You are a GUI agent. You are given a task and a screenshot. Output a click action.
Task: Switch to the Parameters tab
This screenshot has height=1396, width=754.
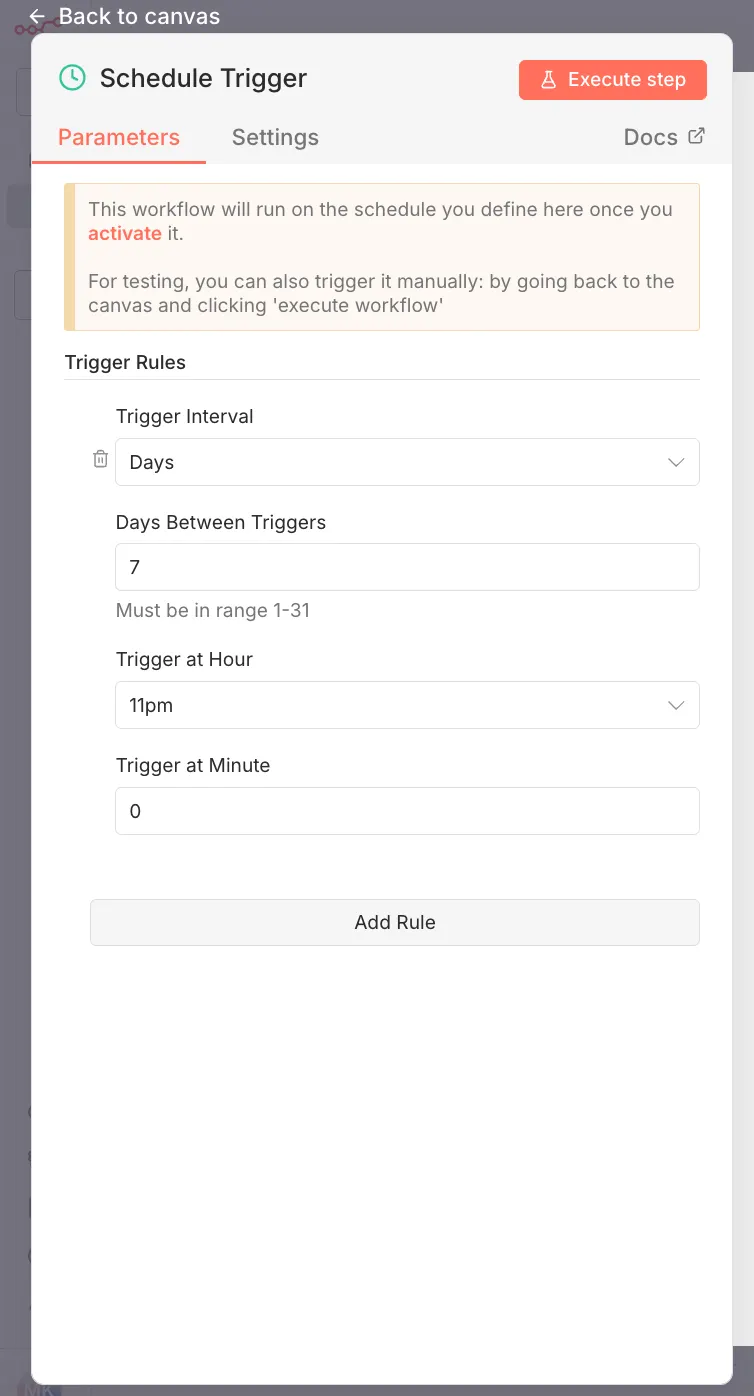(119, 138)
